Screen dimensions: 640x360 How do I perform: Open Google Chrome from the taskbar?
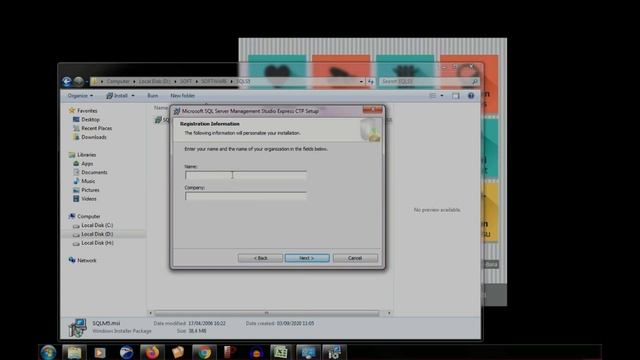tap(204, 352)
